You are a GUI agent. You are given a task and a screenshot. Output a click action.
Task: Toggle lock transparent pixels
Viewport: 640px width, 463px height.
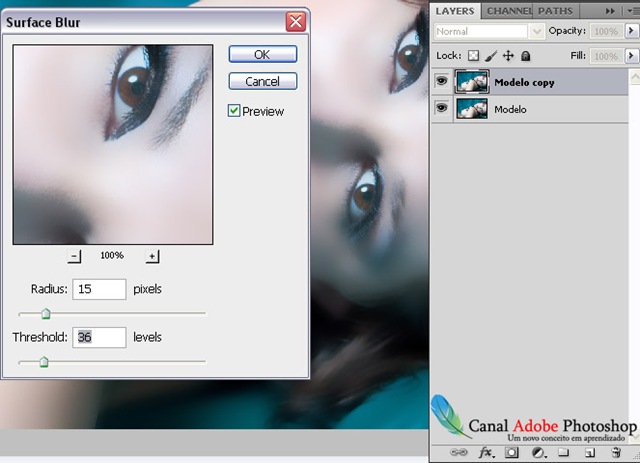pos(473,56)
